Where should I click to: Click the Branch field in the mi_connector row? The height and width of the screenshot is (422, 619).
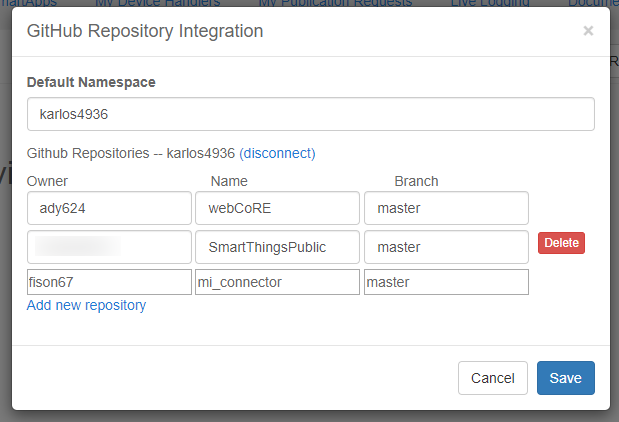tap(446, 282)
